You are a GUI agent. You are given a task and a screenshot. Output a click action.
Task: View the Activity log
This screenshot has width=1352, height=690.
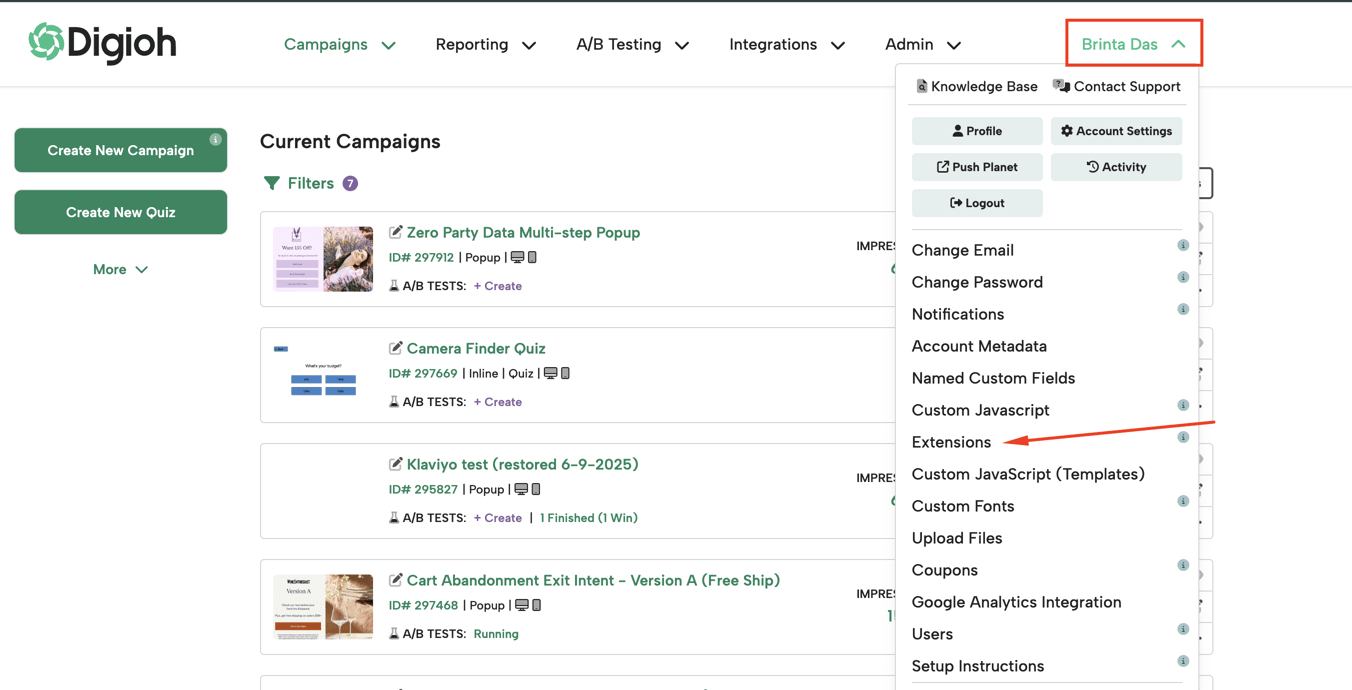click(1117, 167)
